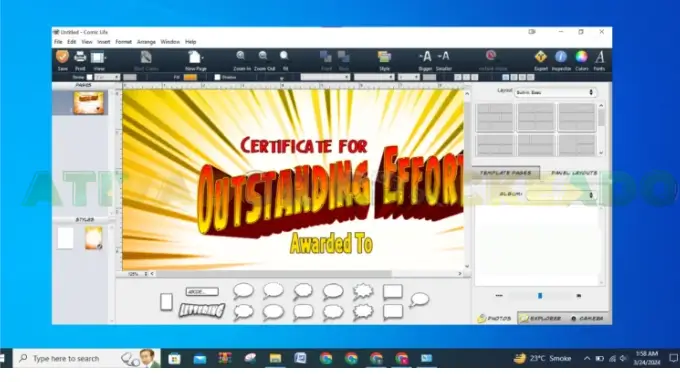Click the Zoom In magnifier
This screenshot has height=382, width=680.
click(241, 56)
